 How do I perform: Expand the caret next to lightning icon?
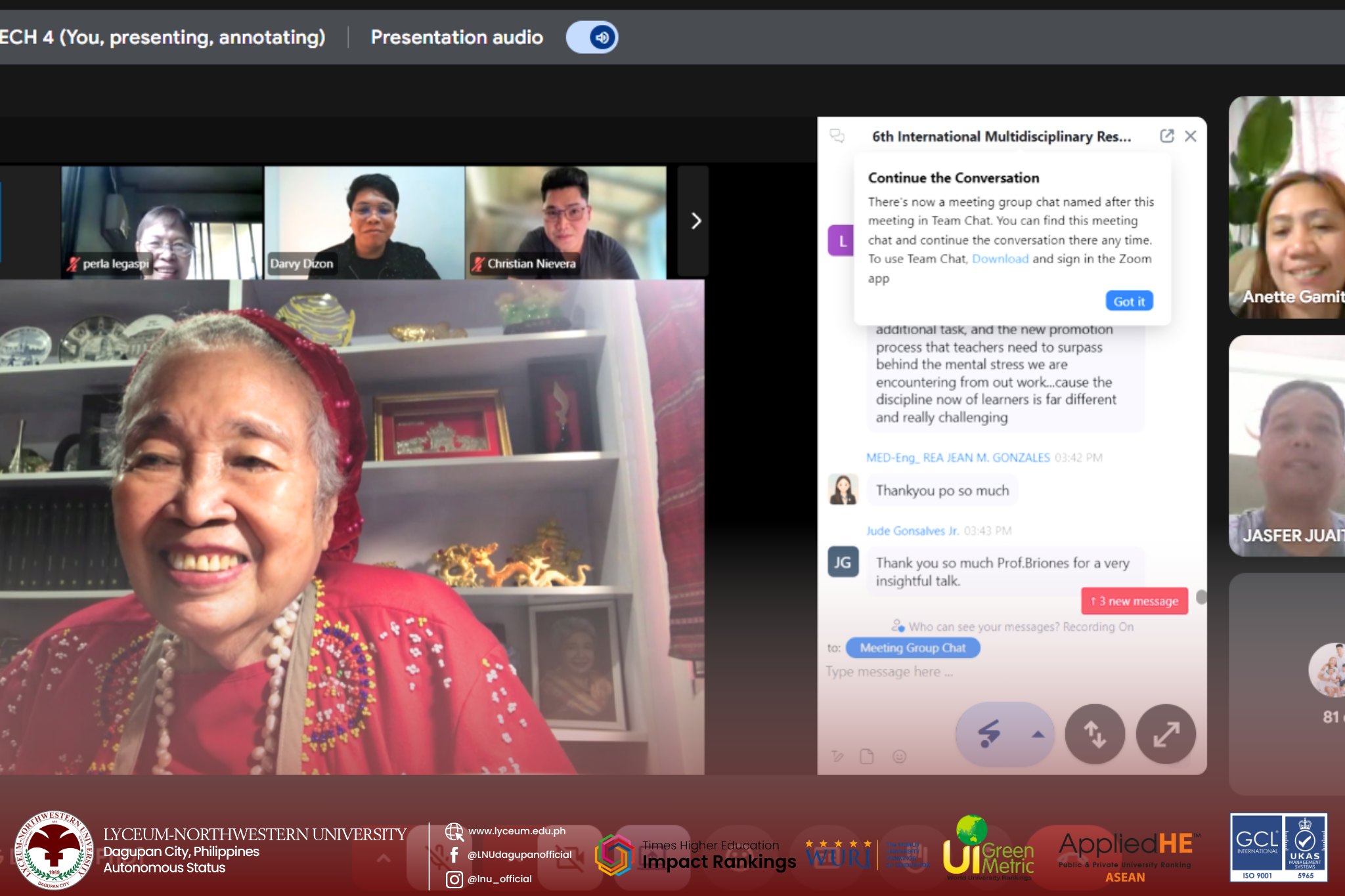(1038, 735)
